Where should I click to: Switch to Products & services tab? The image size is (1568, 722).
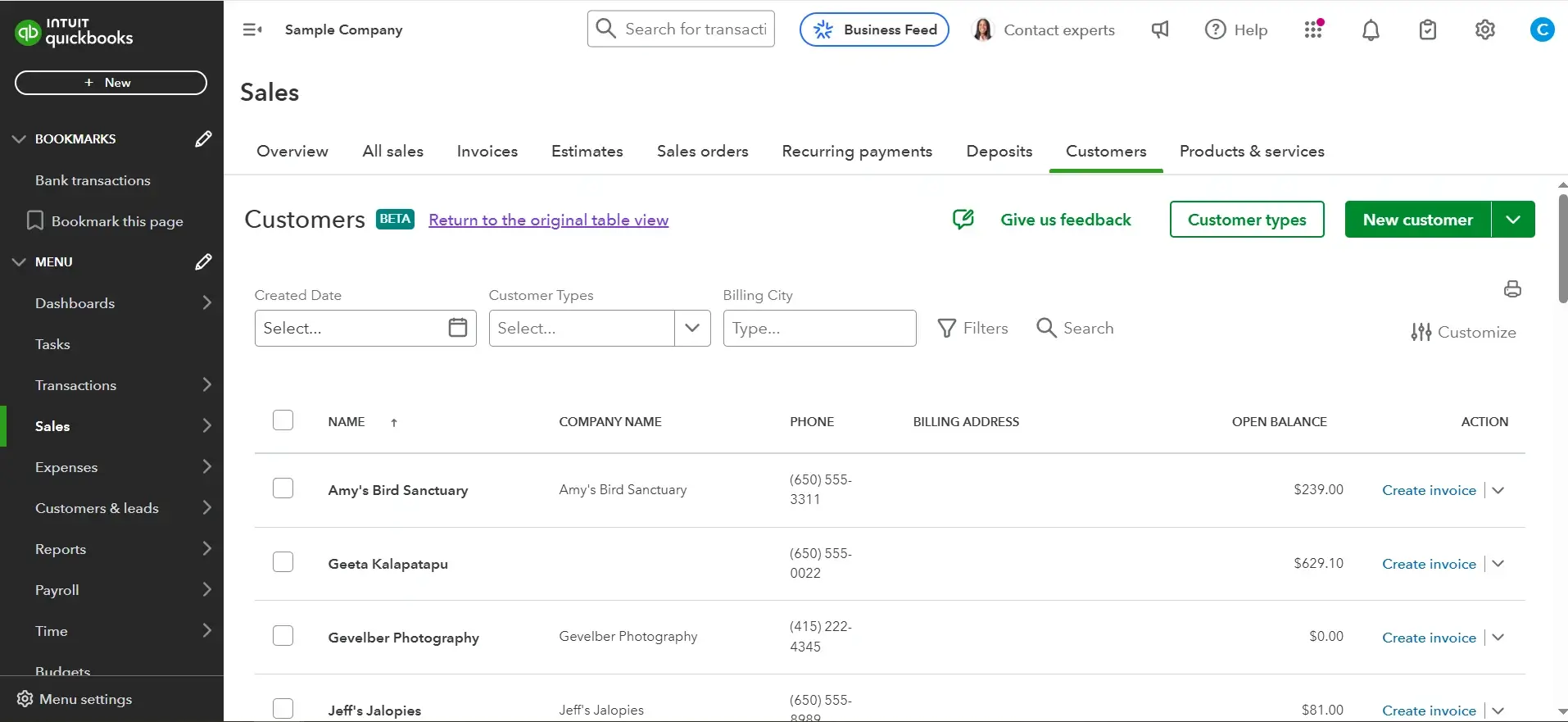pos(1252,152)
